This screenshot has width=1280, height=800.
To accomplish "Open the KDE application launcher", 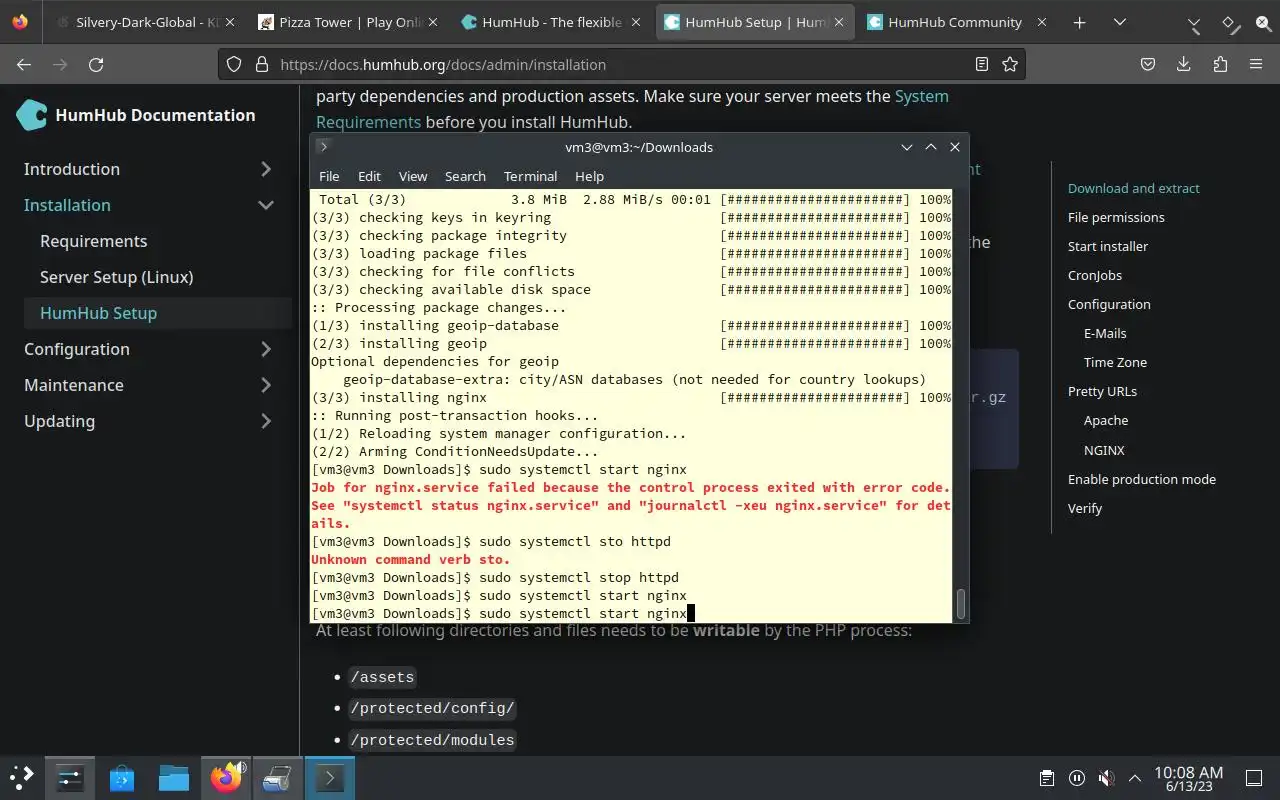I will tap(22, 777).
